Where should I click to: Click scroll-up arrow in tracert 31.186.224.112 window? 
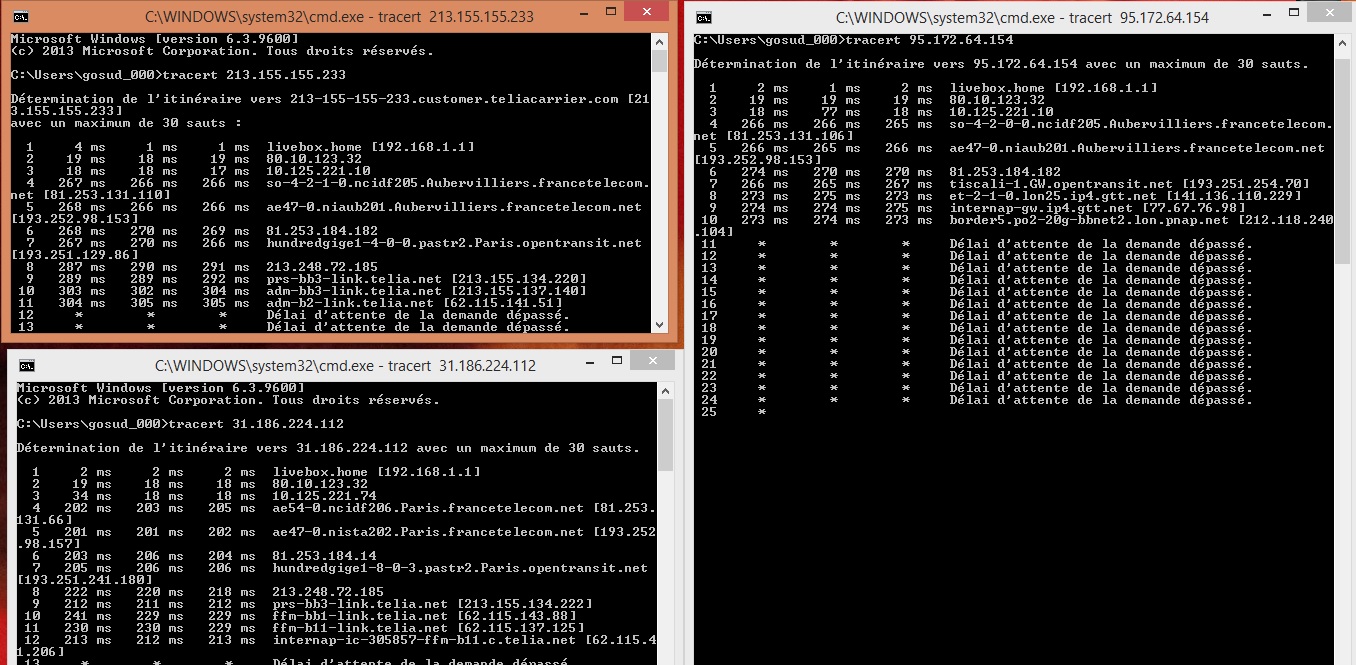tap(665, 390)
